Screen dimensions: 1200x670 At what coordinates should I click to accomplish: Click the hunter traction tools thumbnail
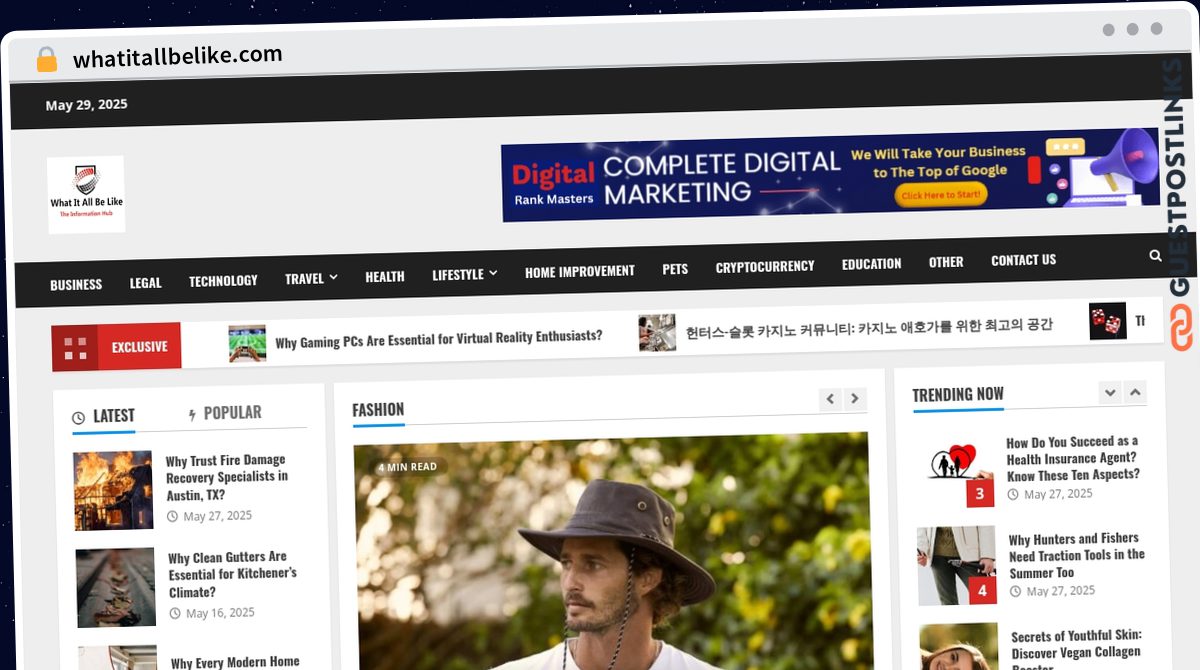click(x=957, y=565)
